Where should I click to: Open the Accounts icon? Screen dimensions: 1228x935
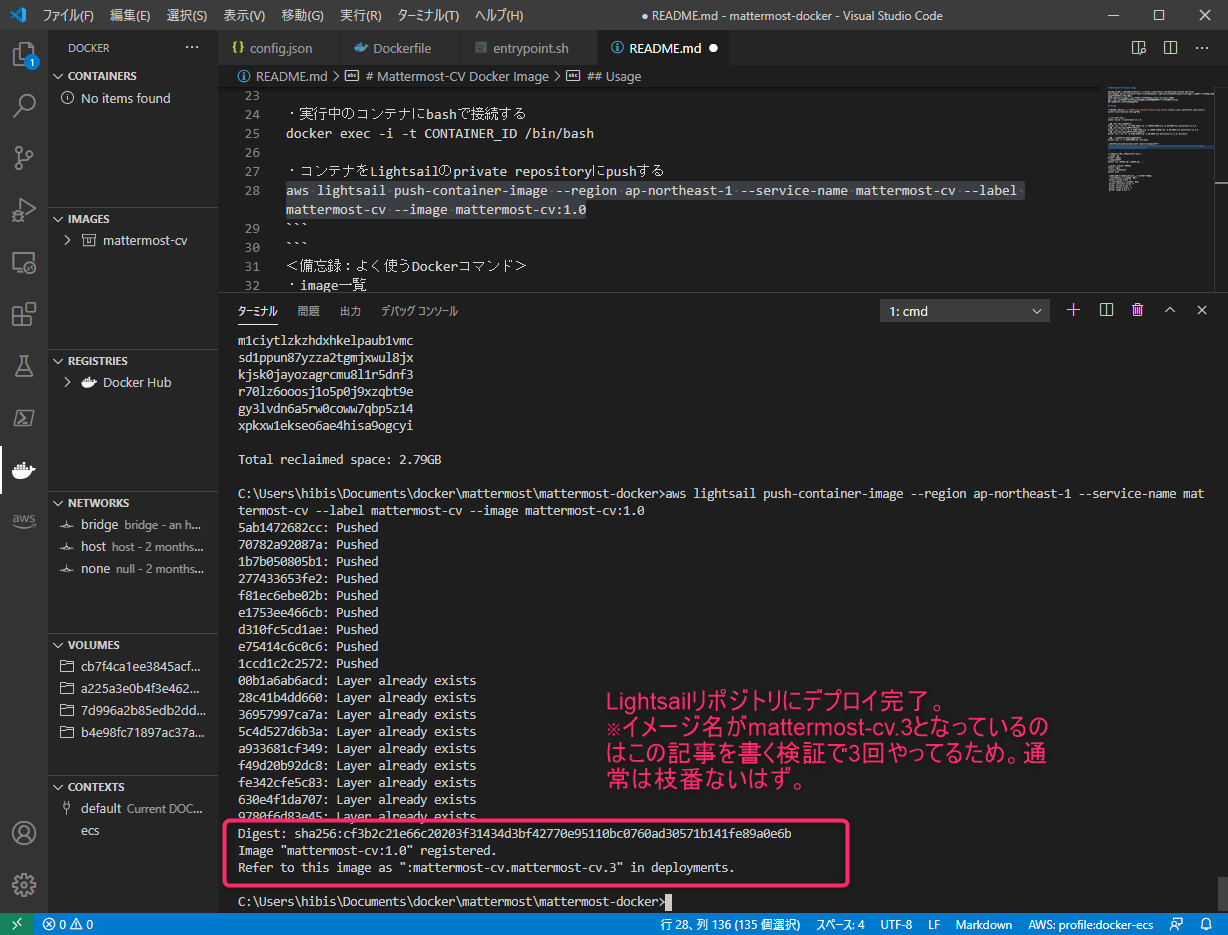click(24, 833)
